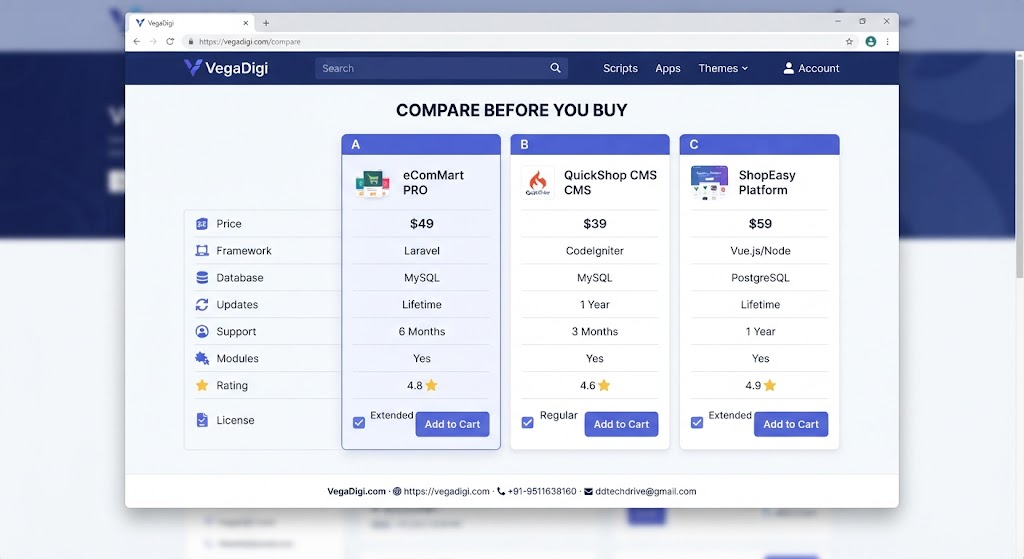Click the Support row icon

pos(202,331)
